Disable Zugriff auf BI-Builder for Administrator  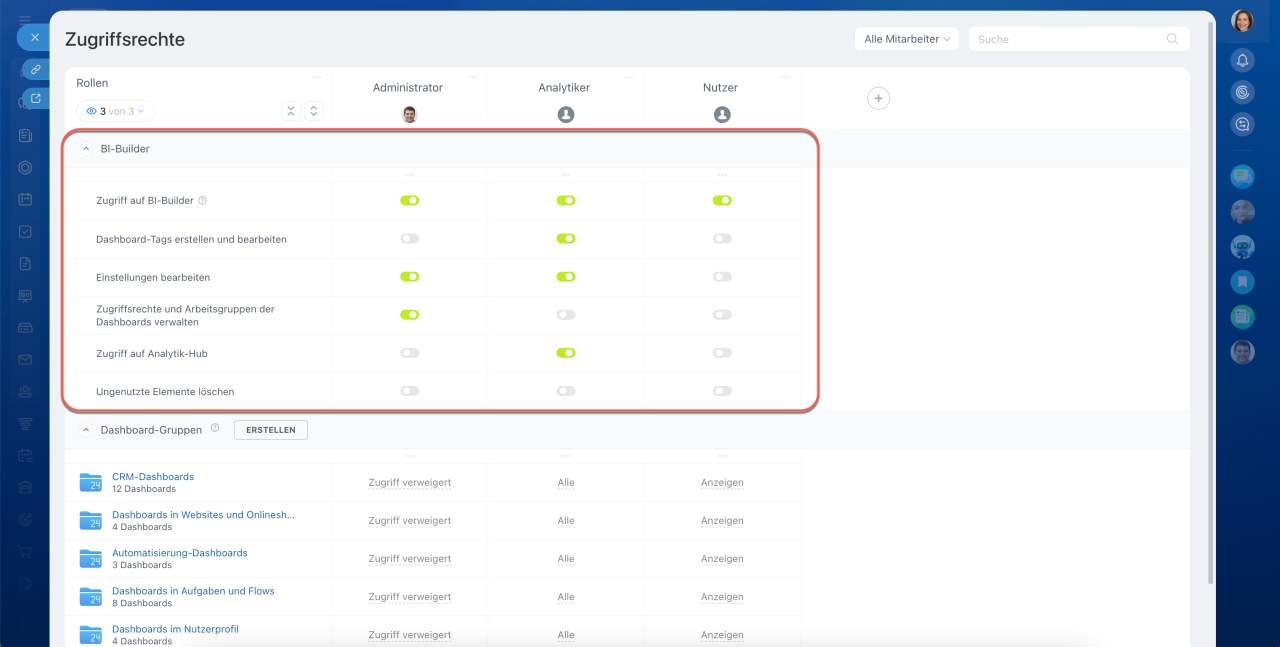[409, 200]
